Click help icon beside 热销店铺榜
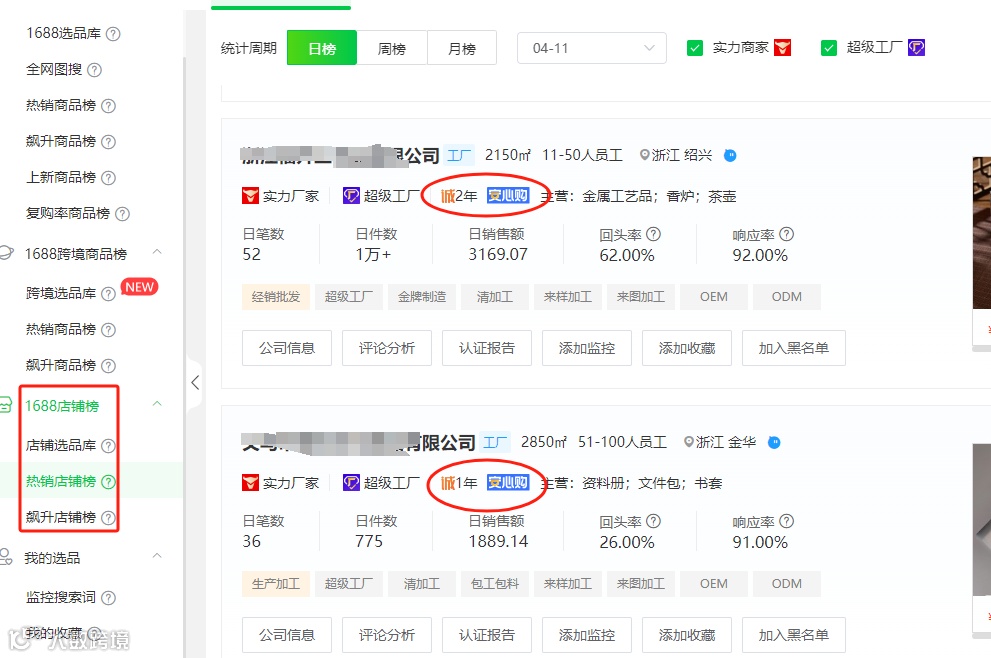 pos(108,482)
